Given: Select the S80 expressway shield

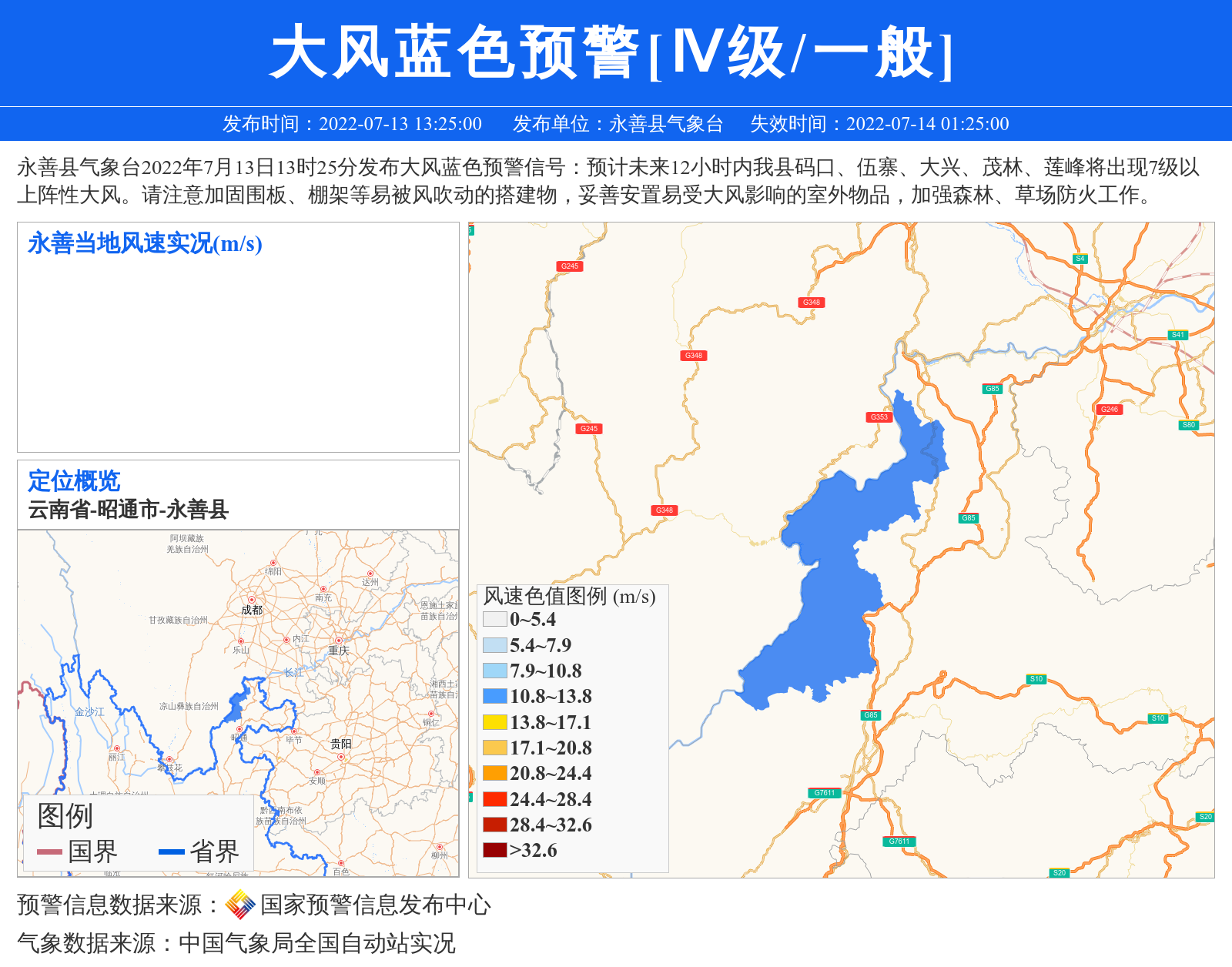Looking at the screenshot, I should point(1188,425).
